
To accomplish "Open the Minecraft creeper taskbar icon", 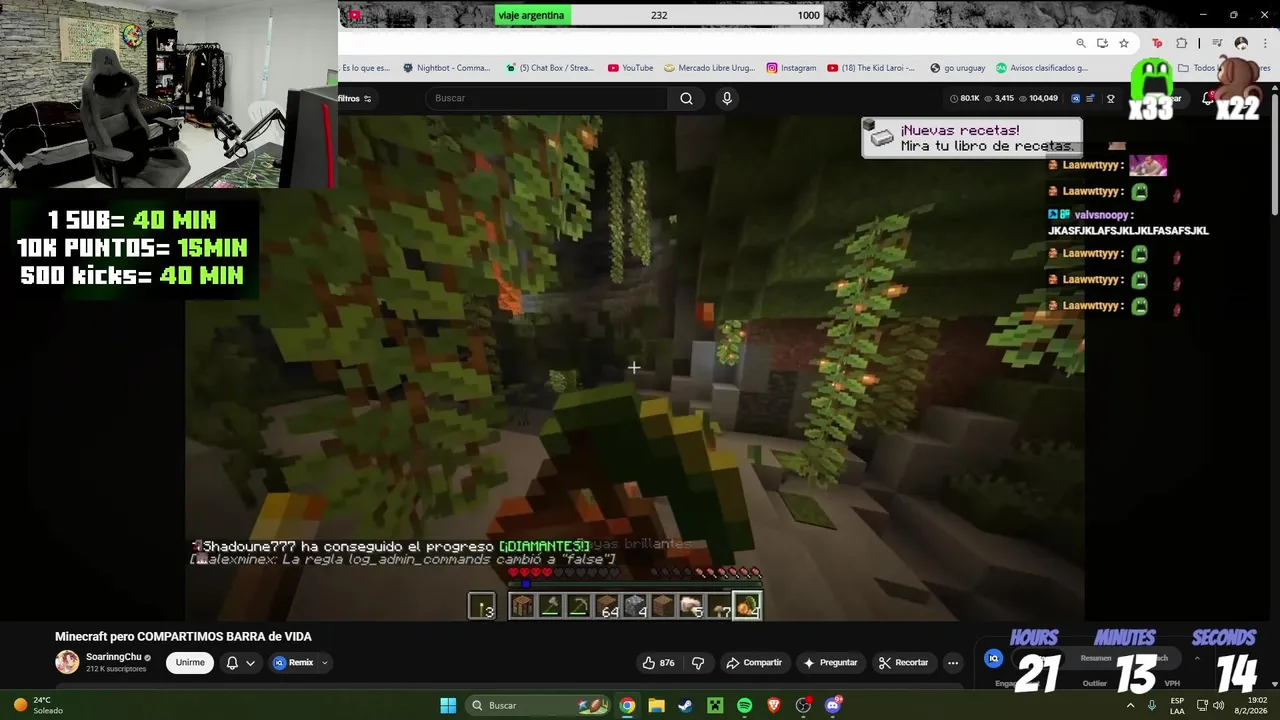I will click(x=715, y=705).
